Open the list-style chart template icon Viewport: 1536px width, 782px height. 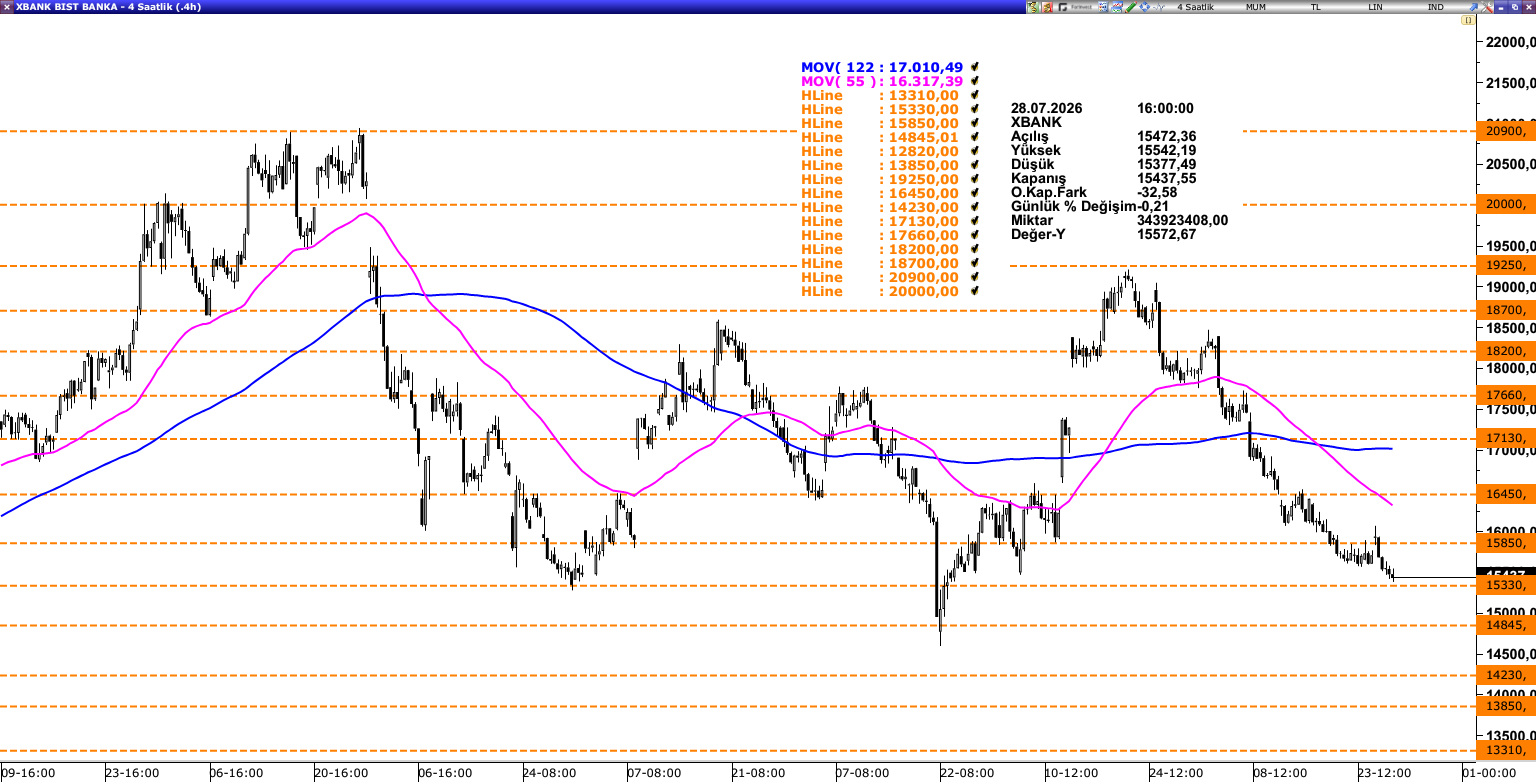click(1103, 7)
